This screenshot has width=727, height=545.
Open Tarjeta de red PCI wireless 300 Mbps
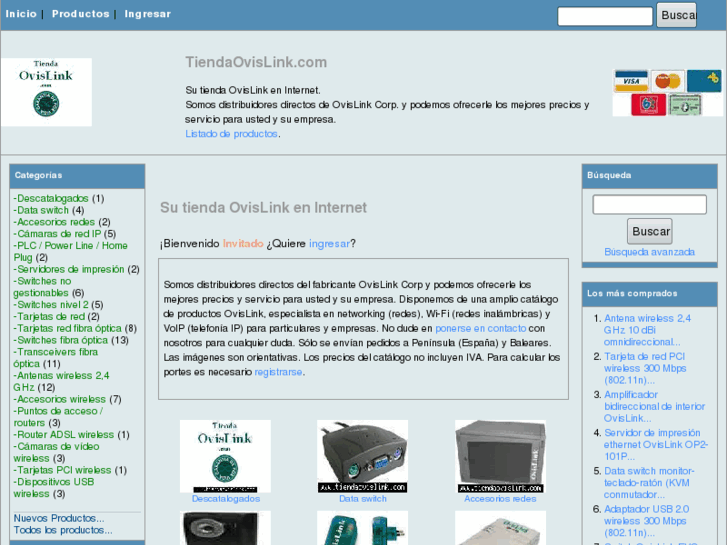click(645, 368)
